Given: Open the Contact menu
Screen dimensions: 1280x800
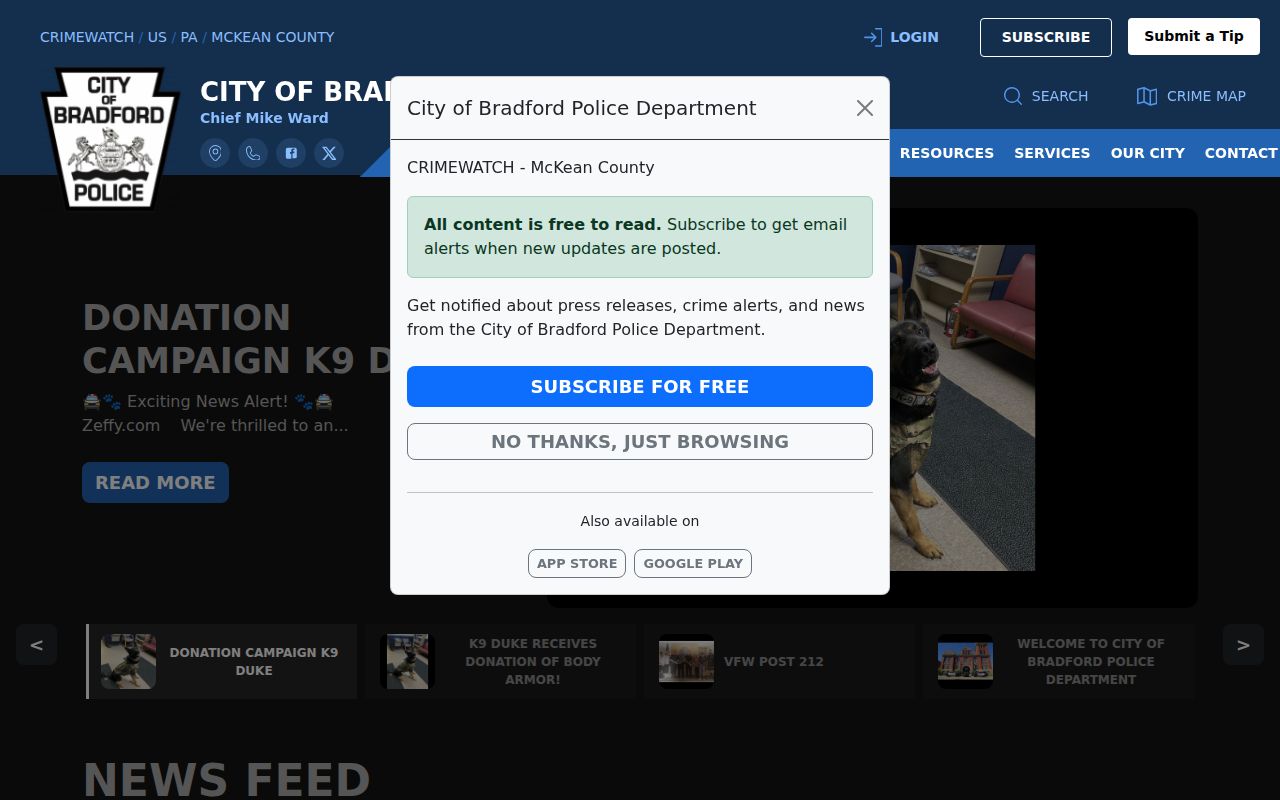Looking at the screenshot, I should click(x=1241, y=153).
